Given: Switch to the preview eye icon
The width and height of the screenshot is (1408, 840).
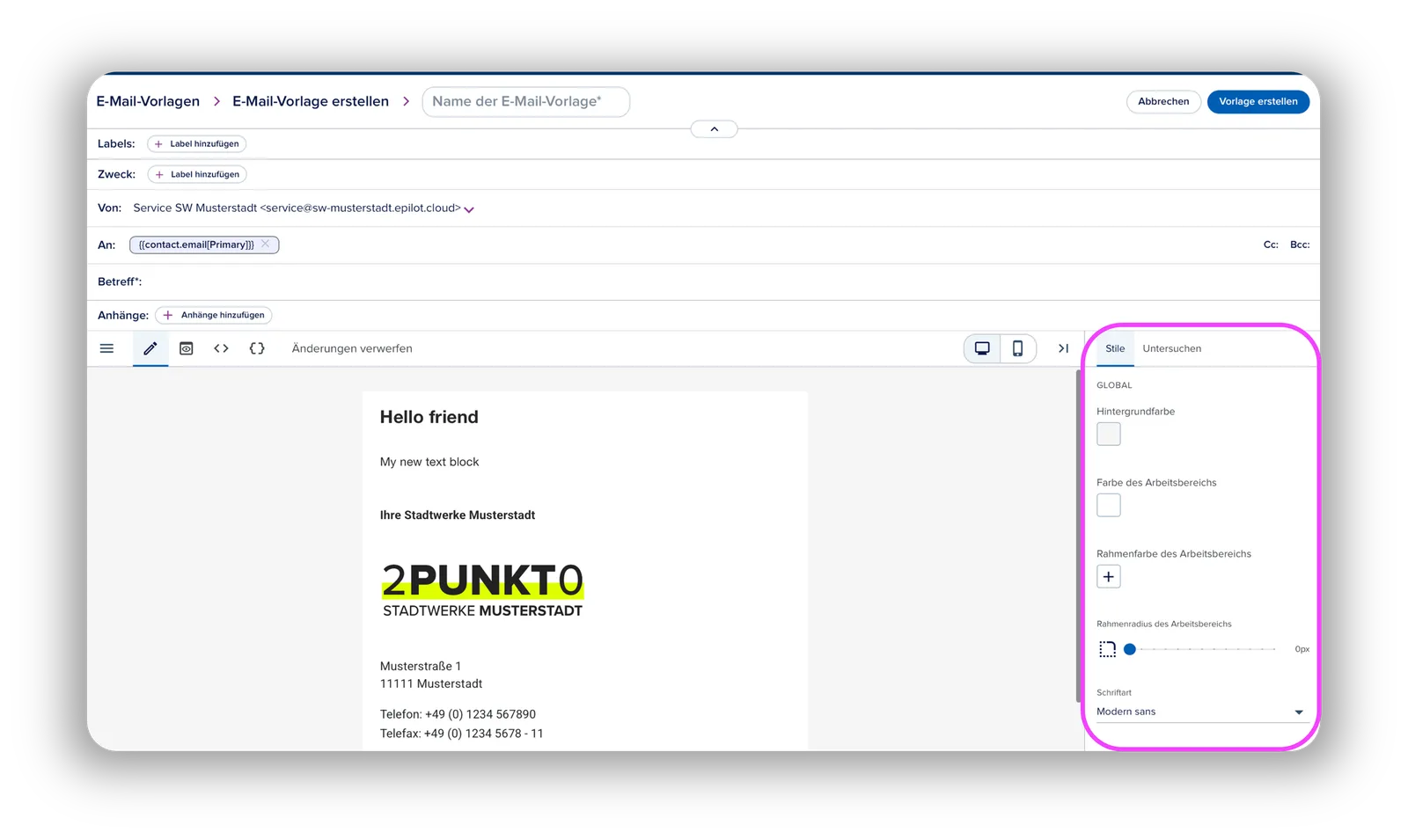Looking at the screenshot, I should point(187,348).
